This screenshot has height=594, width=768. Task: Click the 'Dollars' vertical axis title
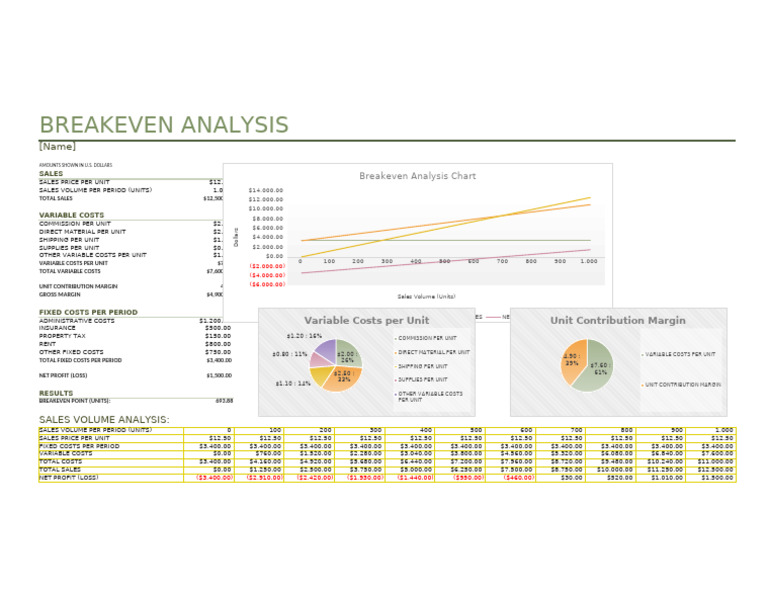[236, 237]
